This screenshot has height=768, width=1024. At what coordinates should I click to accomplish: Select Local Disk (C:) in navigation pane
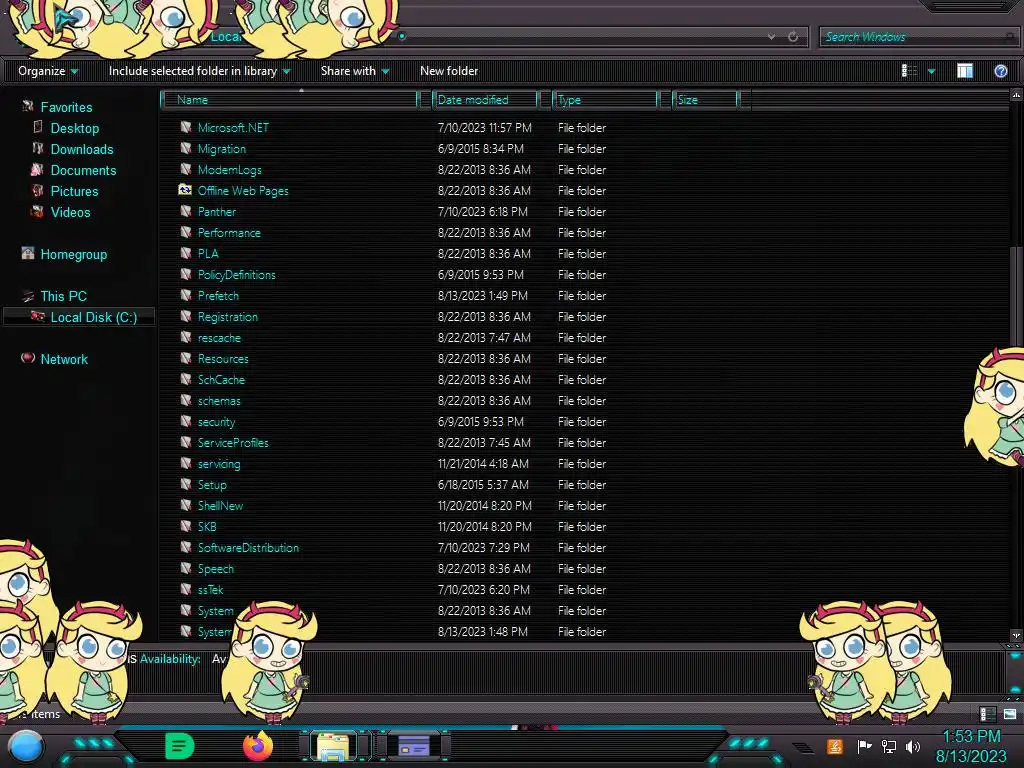93,317
